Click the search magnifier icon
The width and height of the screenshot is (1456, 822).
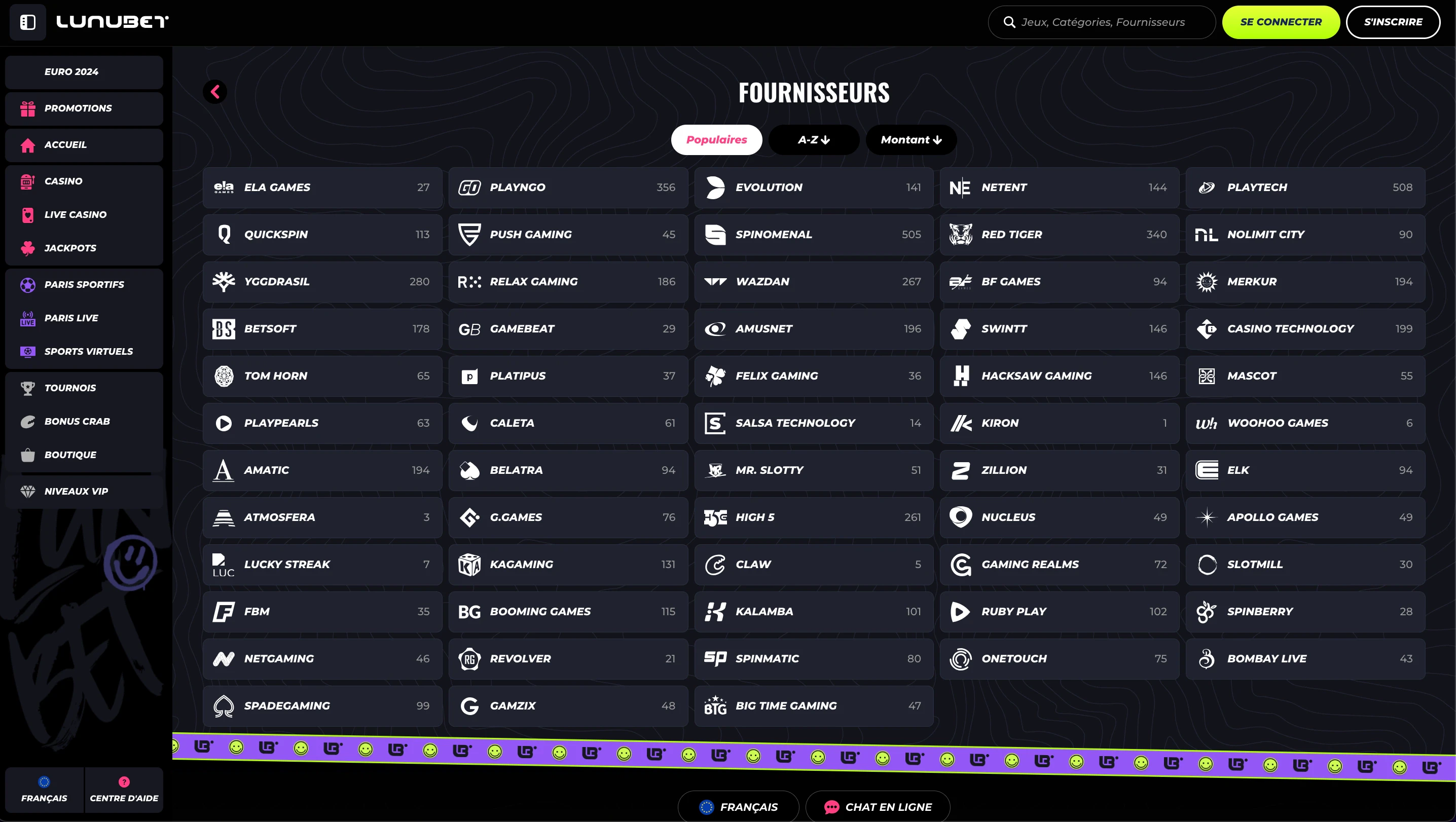[1009, 22]
